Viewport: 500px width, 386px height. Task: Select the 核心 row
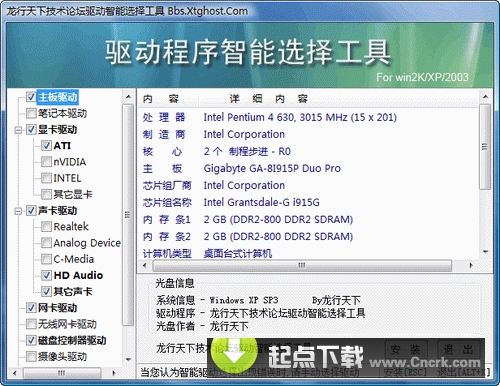point(308,151)
